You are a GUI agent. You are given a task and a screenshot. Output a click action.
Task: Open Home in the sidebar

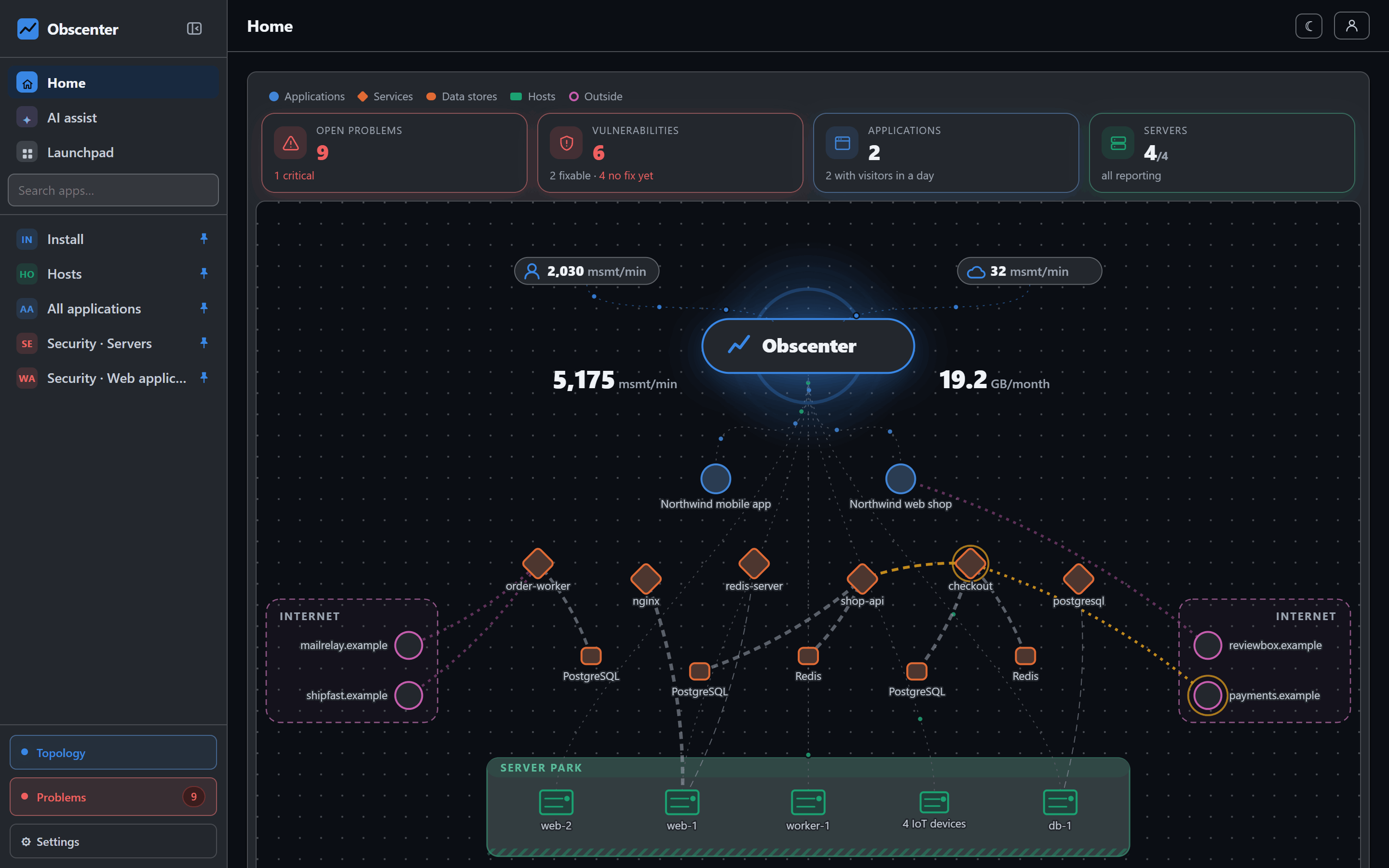(x=113, y=82)
